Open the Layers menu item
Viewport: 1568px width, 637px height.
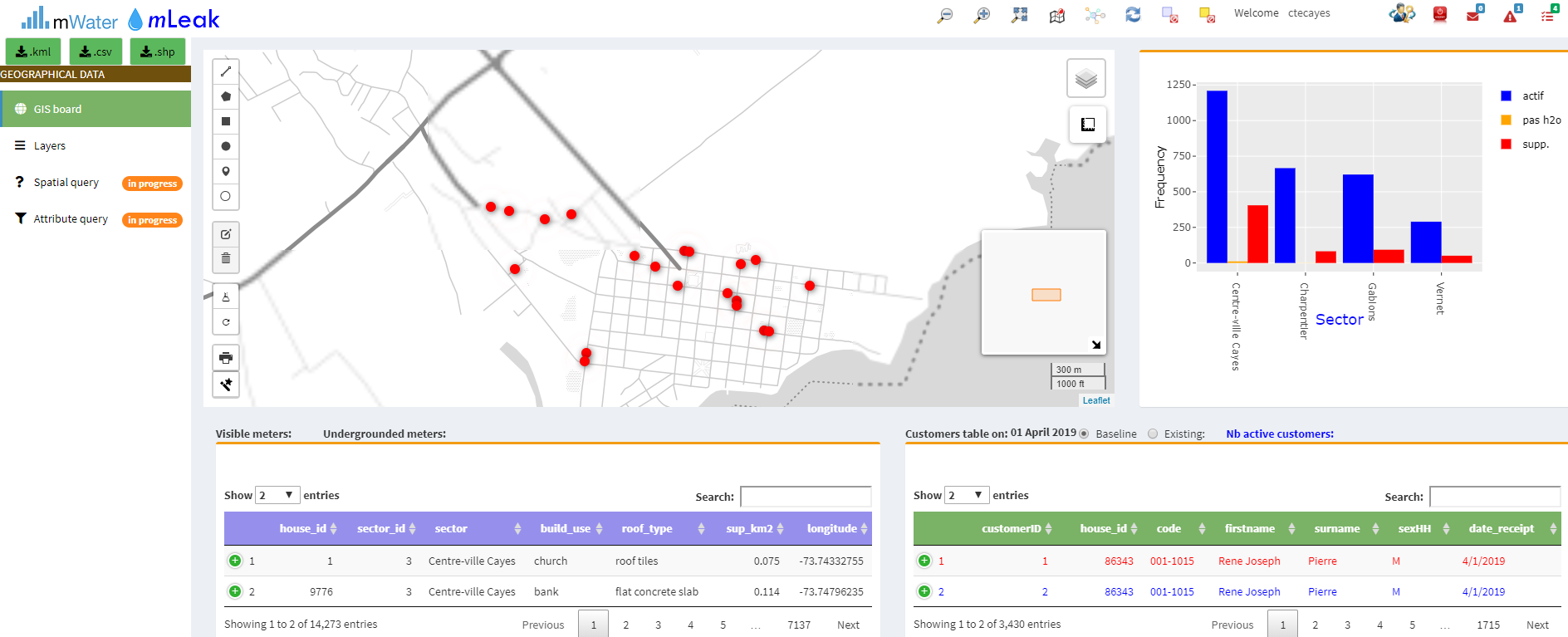pos(96,145)
